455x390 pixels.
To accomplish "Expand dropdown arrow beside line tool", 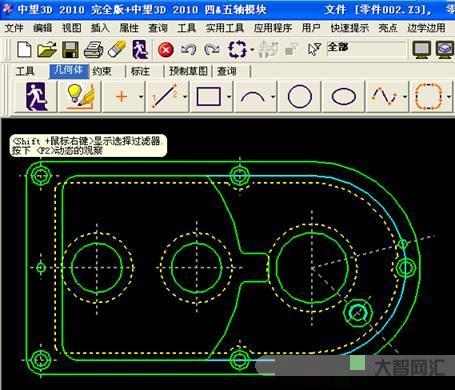I will 185,97.
